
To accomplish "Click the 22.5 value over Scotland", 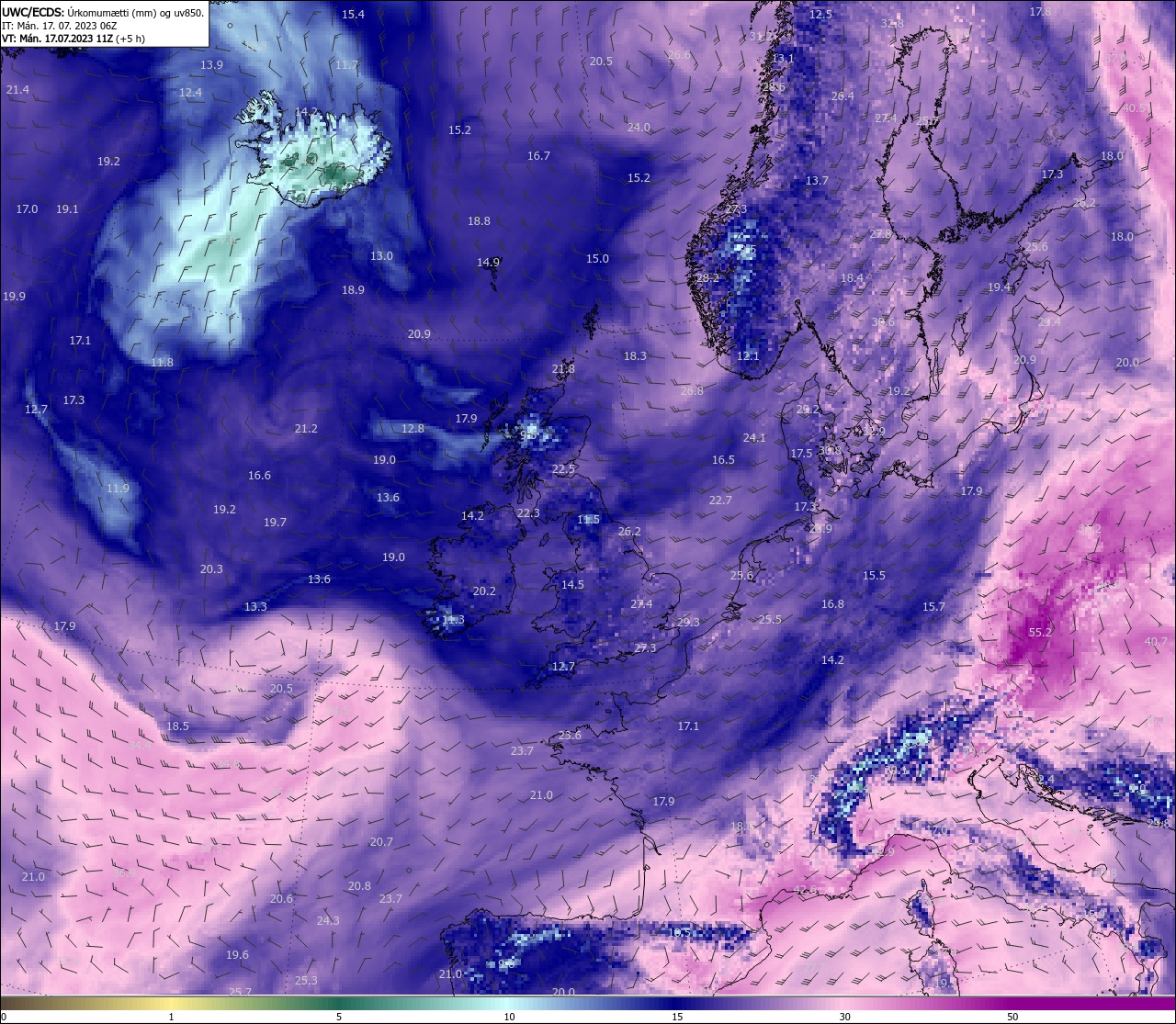I will pyautogui.click(x=563, y=469).
